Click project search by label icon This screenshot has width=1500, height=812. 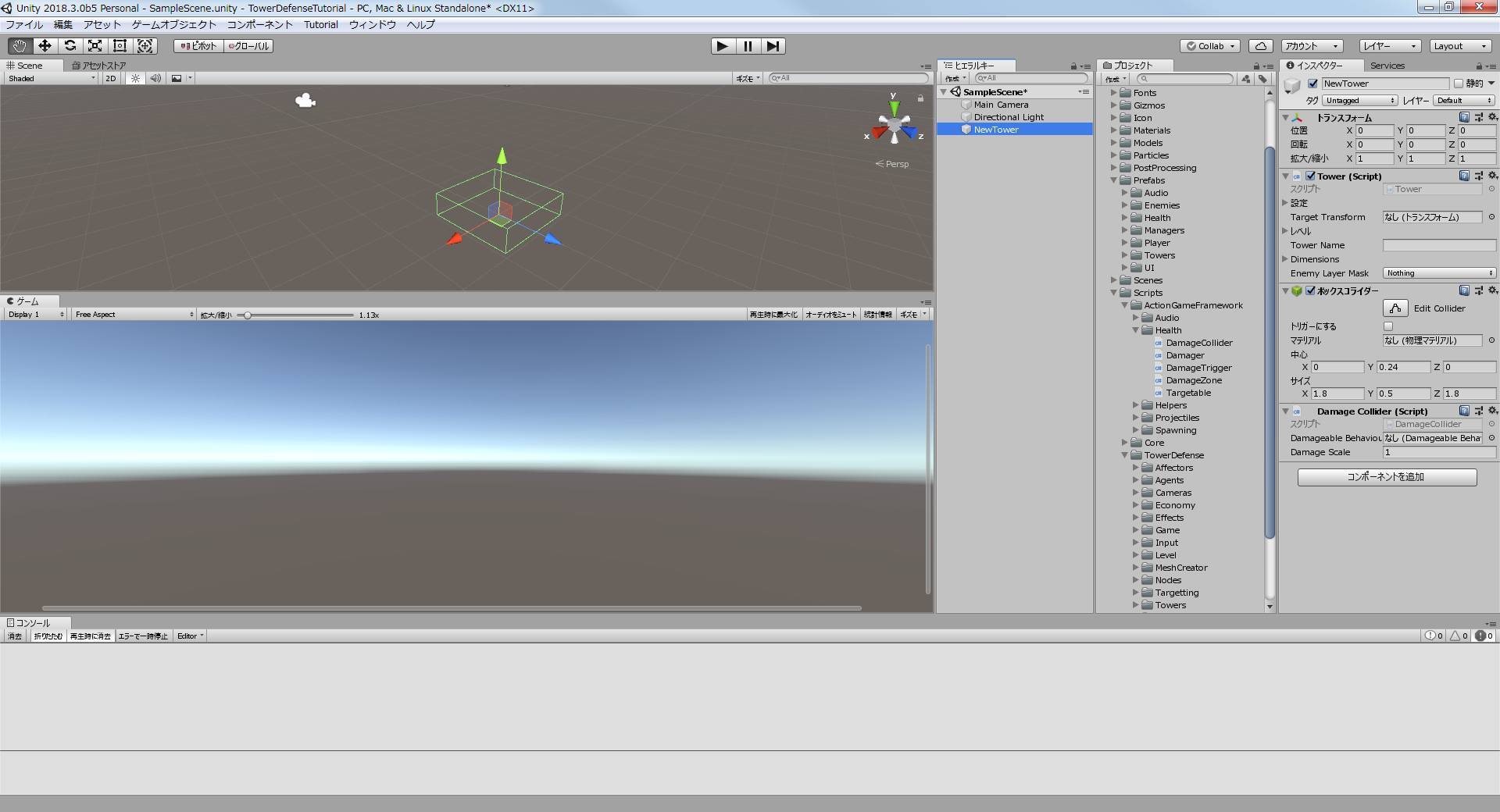pos(1263,78)
